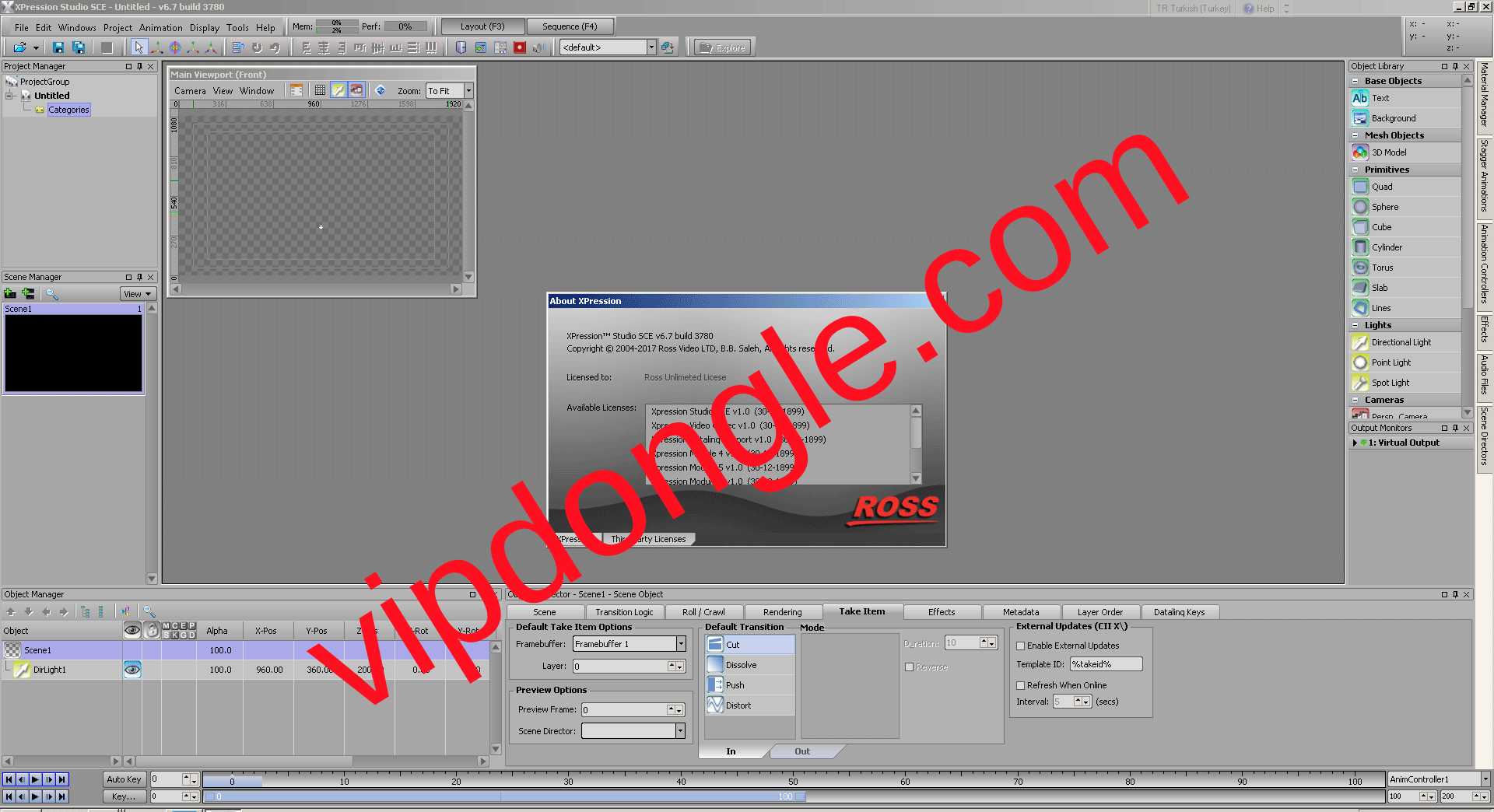
Task: Collapse the Primitives section
Action: point(1355,170)
